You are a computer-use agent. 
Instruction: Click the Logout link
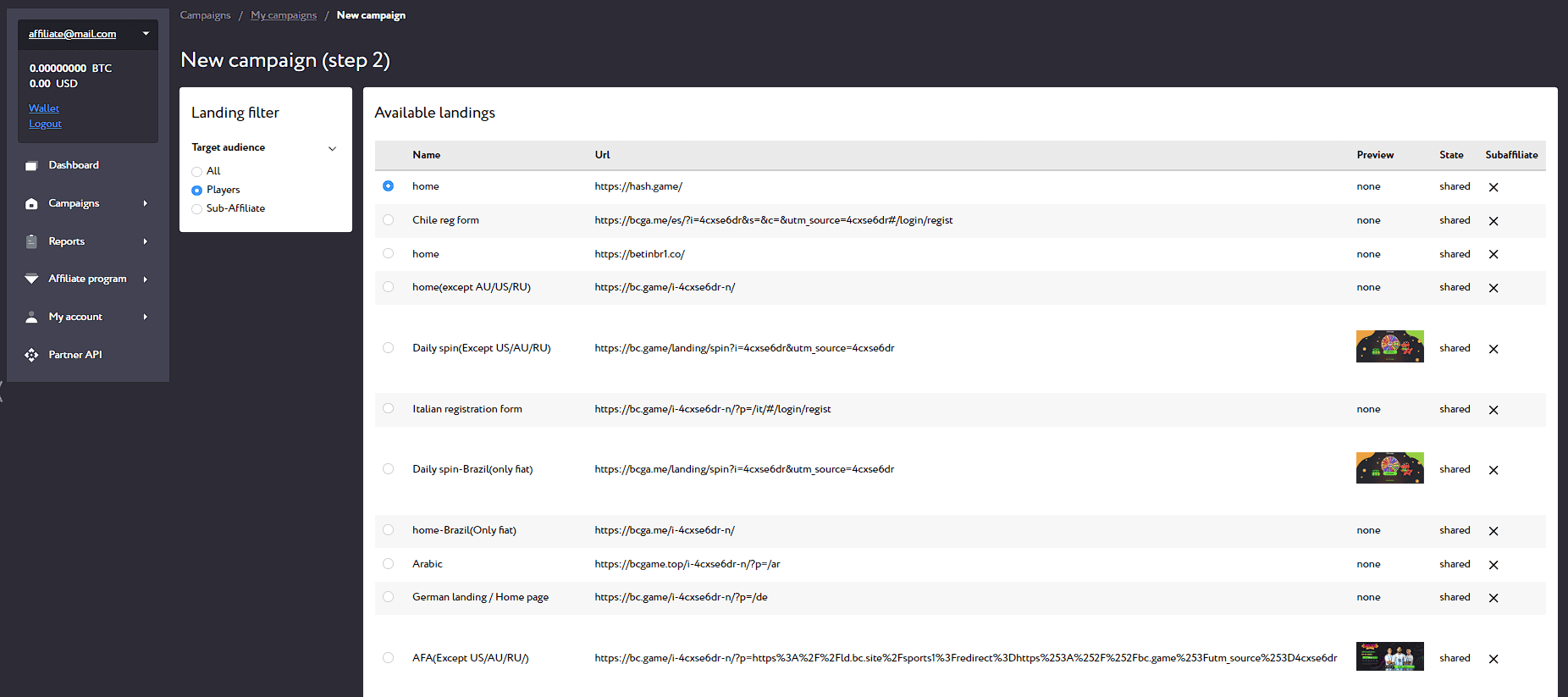coord(46,124)
